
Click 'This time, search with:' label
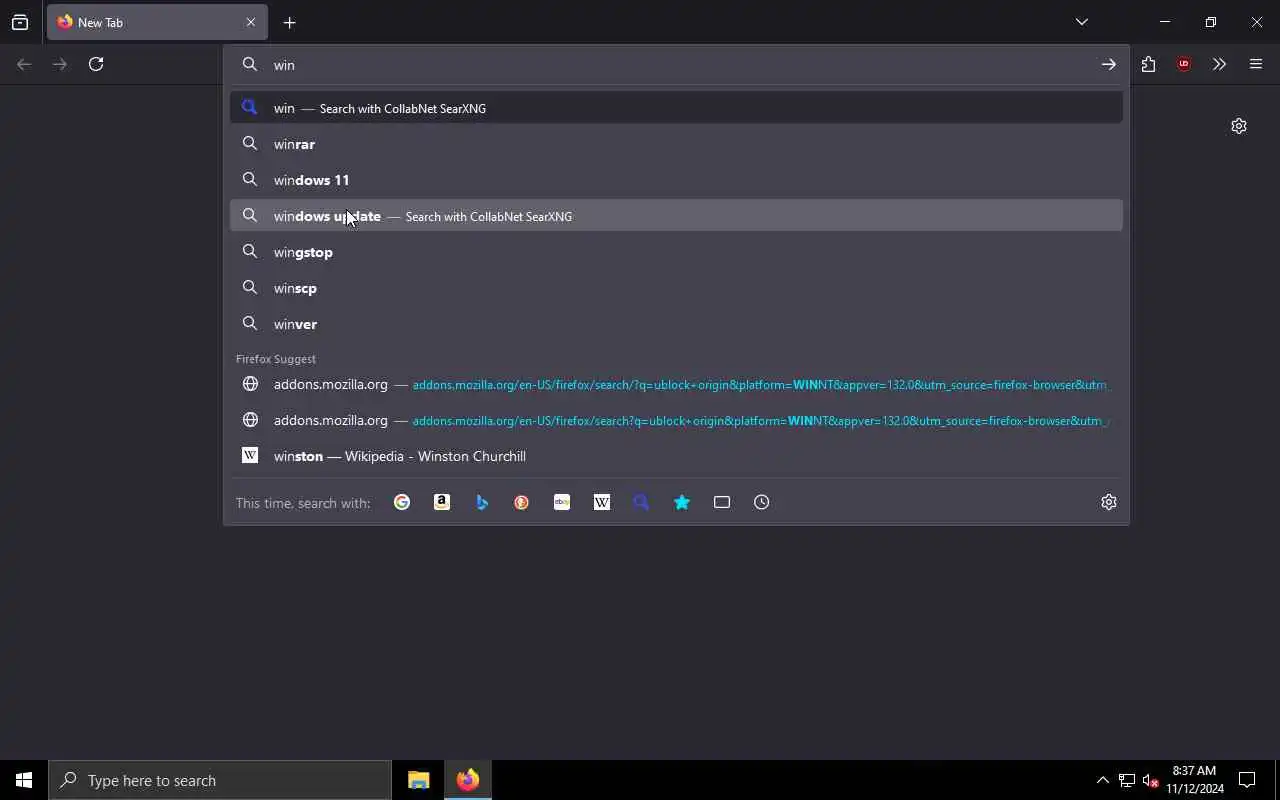tap(303, 503)
